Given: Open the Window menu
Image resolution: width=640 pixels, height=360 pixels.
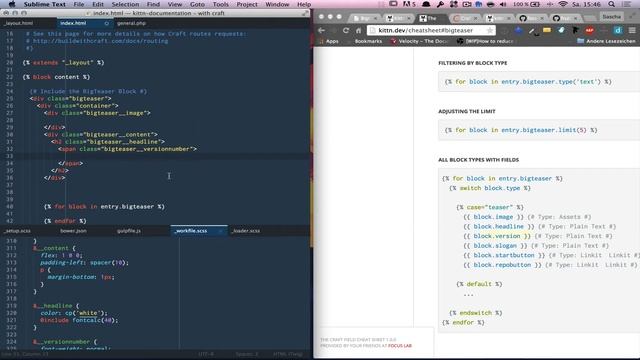Looking at the screenshot, I should pos(277,4).
